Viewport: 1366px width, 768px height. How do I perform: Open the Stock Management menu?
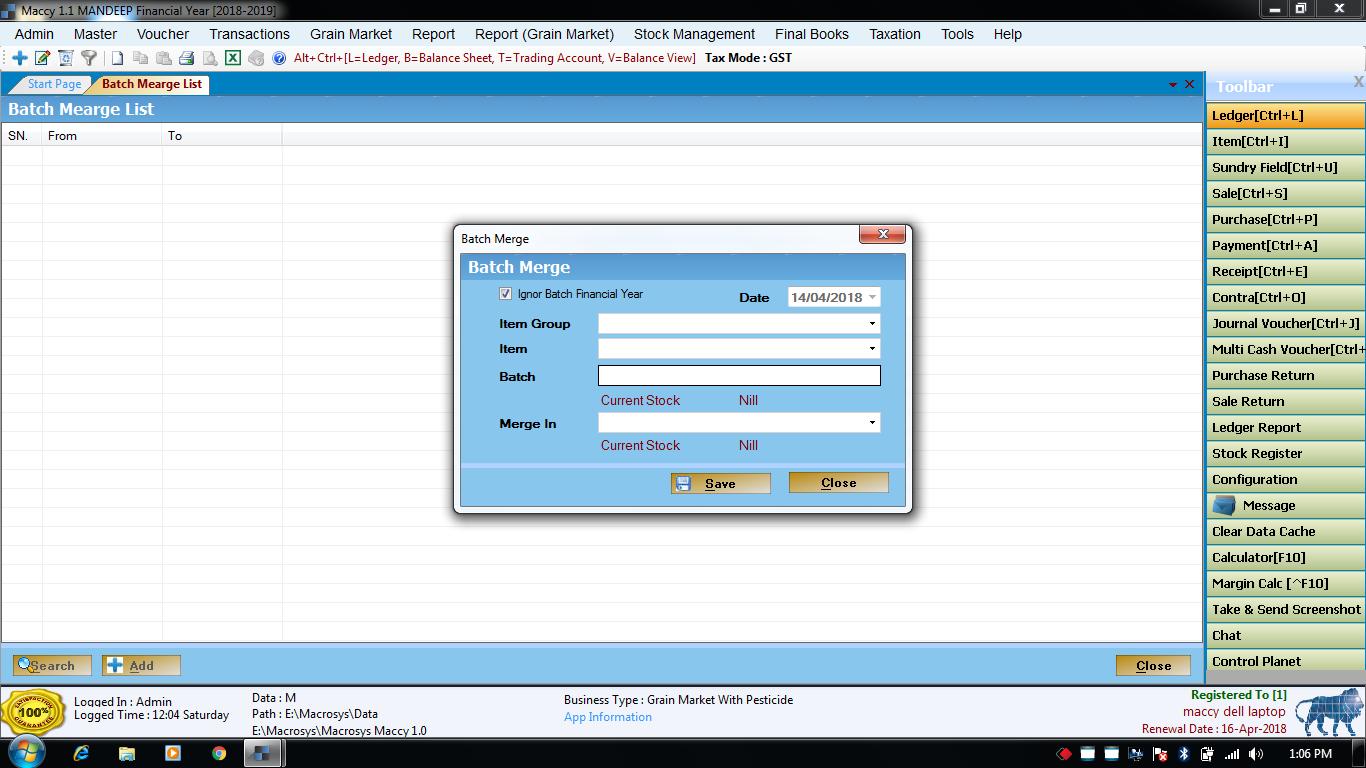point(694,34)
